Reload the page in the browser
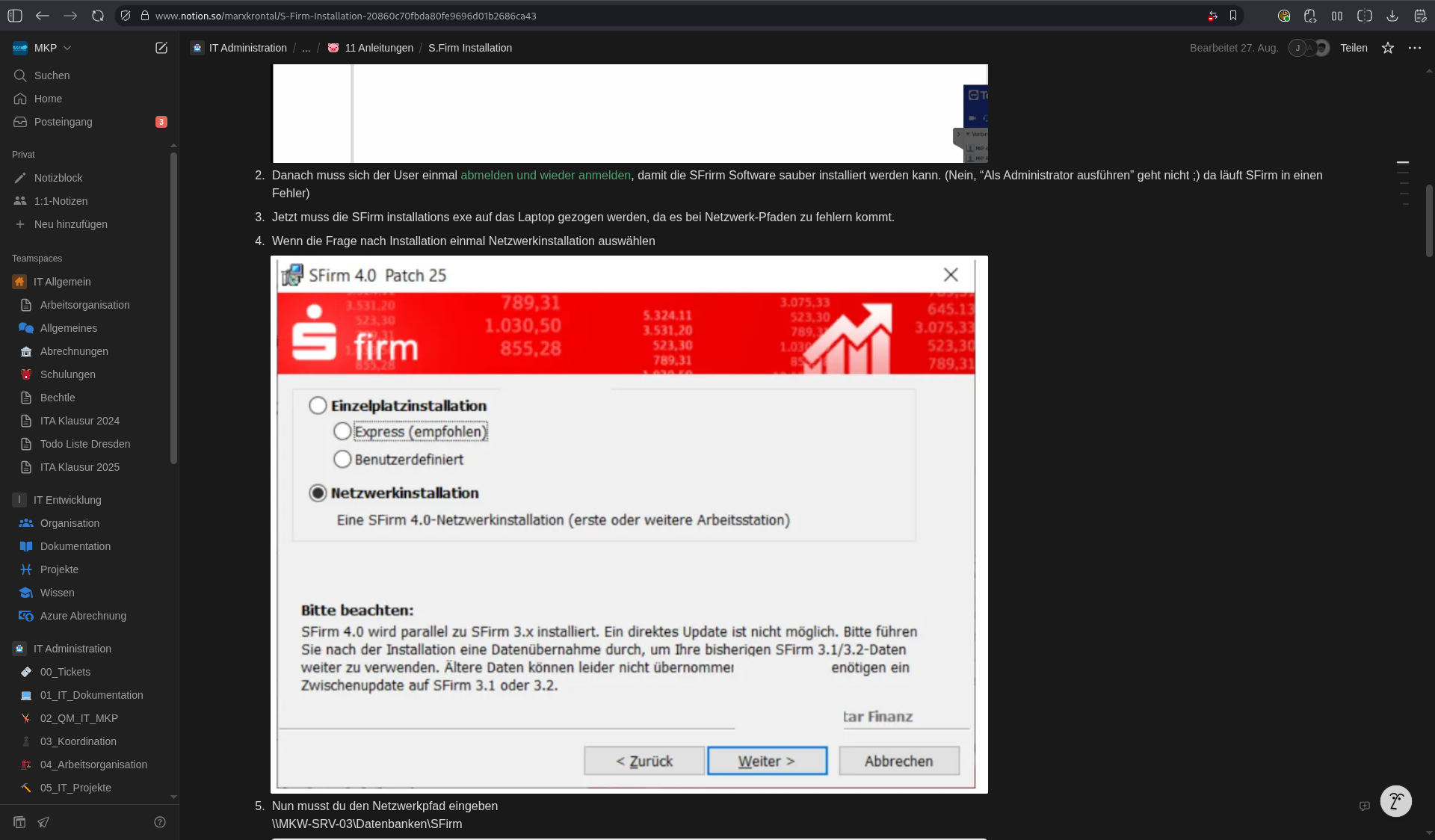The width and height of the screenshot is (1435, 840). click(x=98, y=16)
